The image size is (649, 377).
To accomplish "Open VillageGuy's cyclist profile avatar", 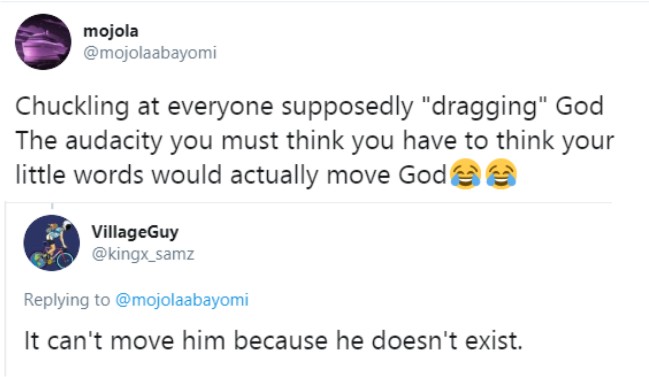I will [52, 243].
